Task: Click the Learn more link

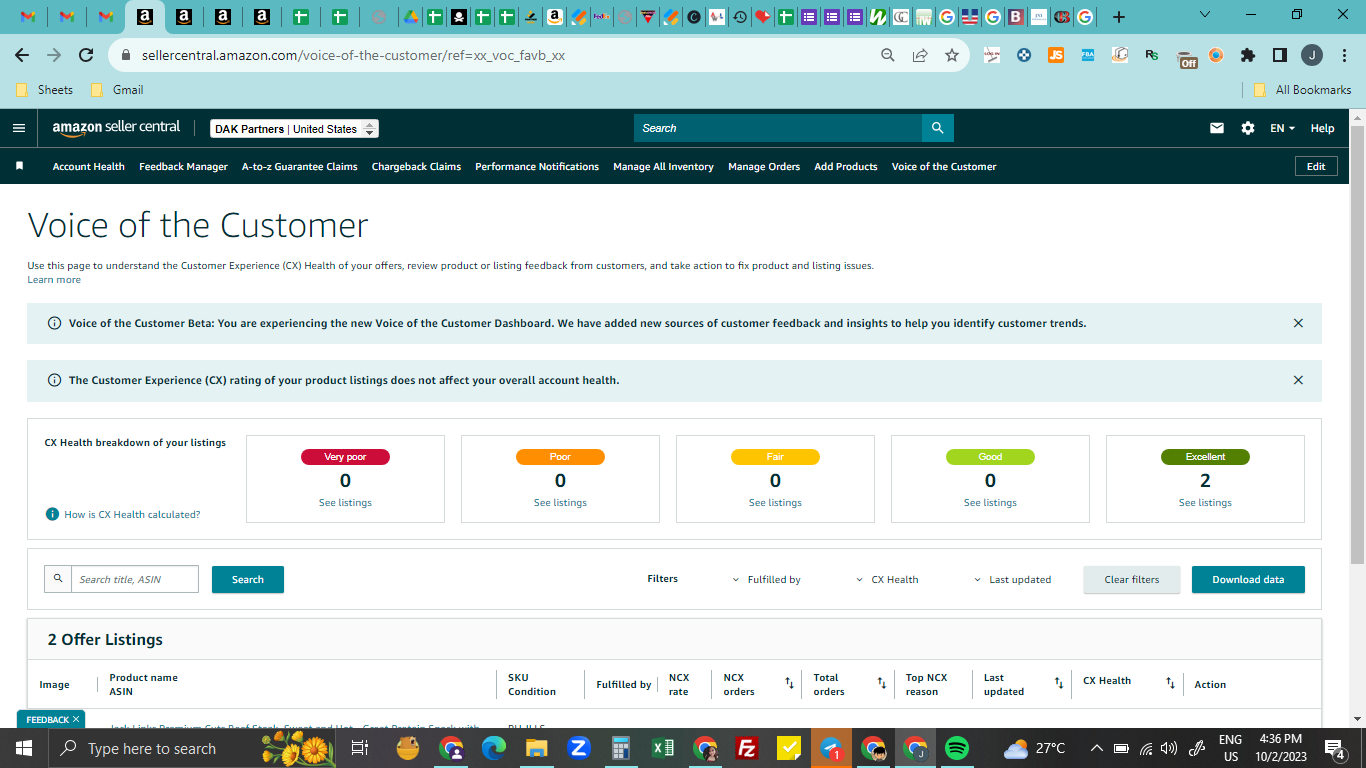Action: [x=54, y=280]
